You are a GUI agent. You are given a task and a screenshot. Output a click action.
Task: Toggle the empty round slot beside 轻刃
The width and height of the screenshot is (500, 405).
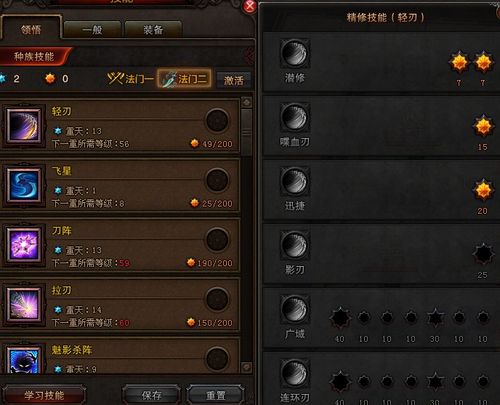coord(217,120)
